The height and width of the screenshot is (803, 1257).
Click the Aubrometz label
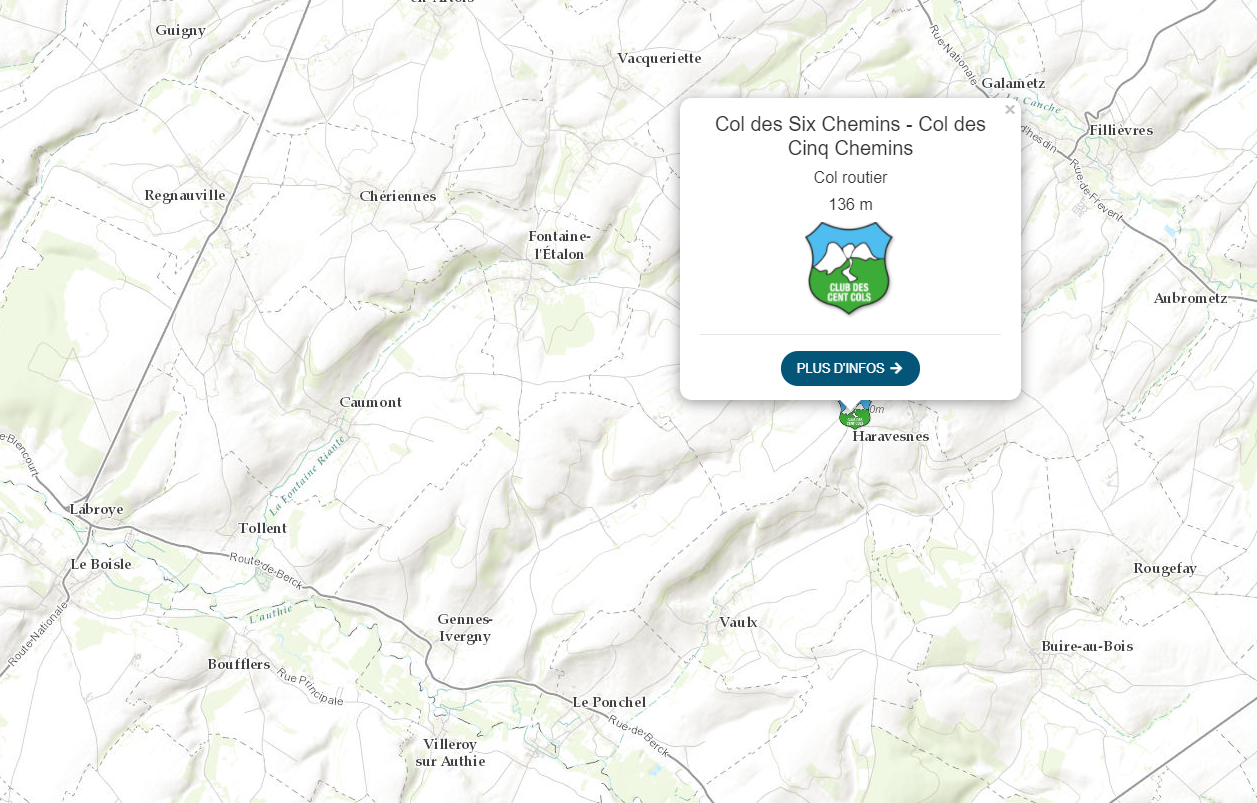(x=1190, y=298)
